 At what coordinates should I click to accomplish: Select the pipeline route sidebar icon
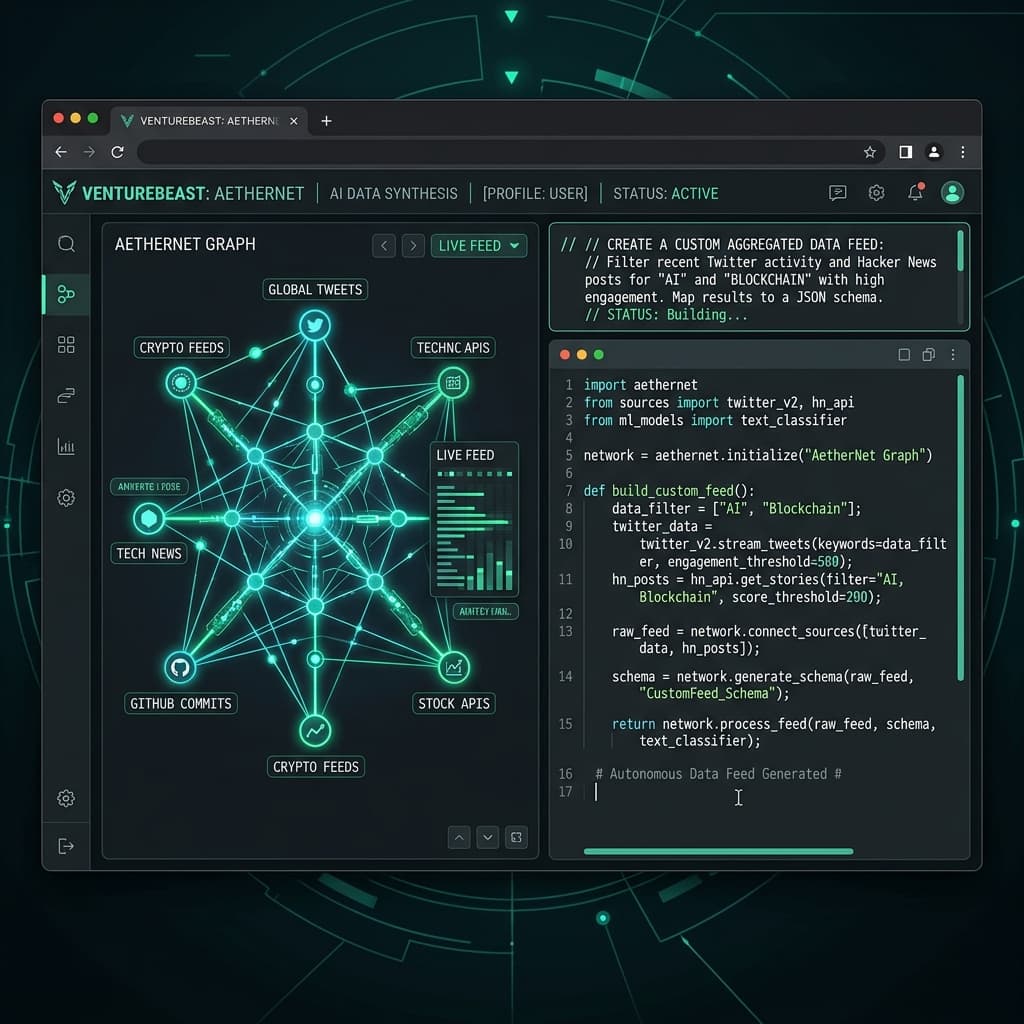pyautogui.click(x=66, y=396)
